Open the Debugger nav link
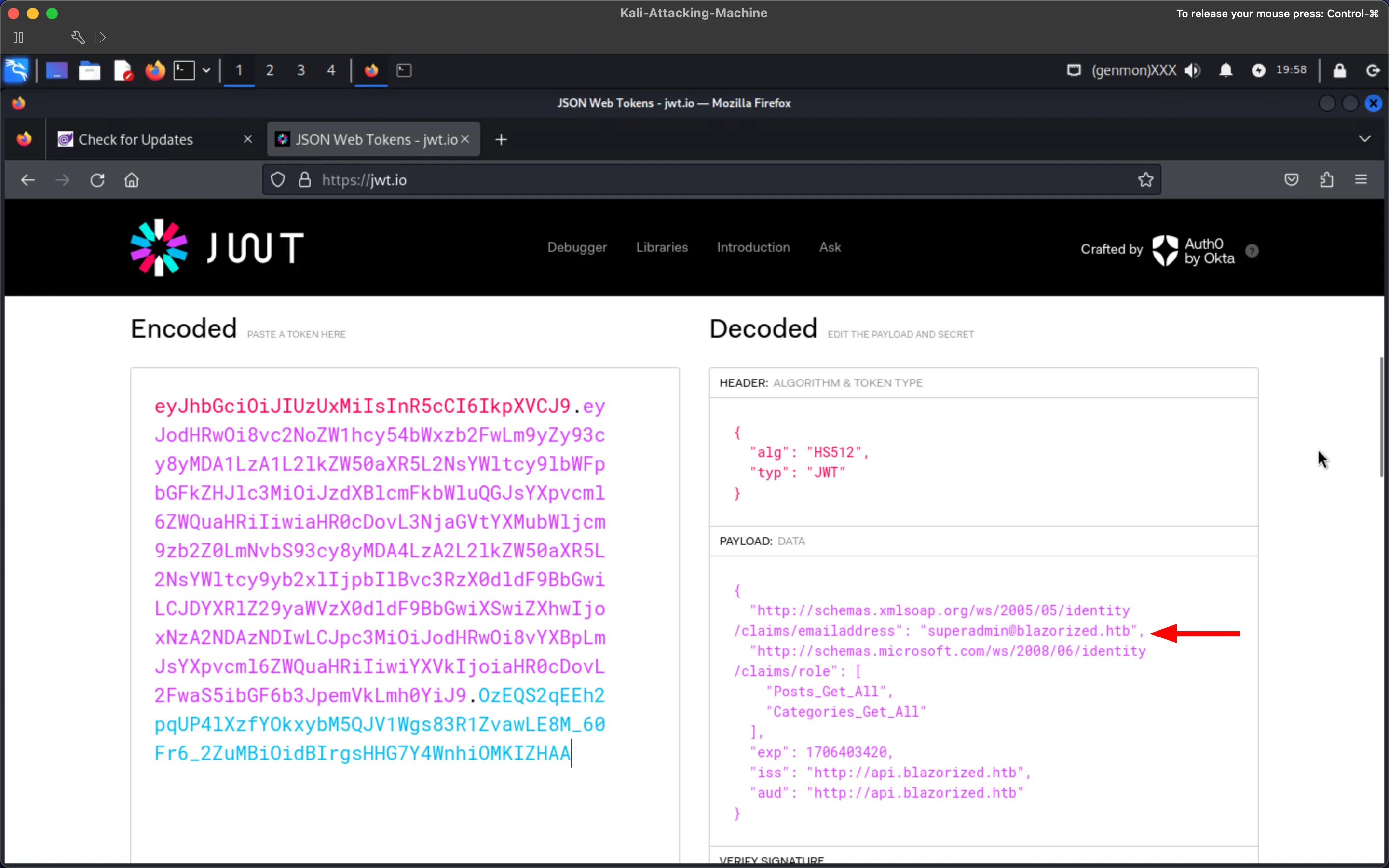 (x=577, y=247)
